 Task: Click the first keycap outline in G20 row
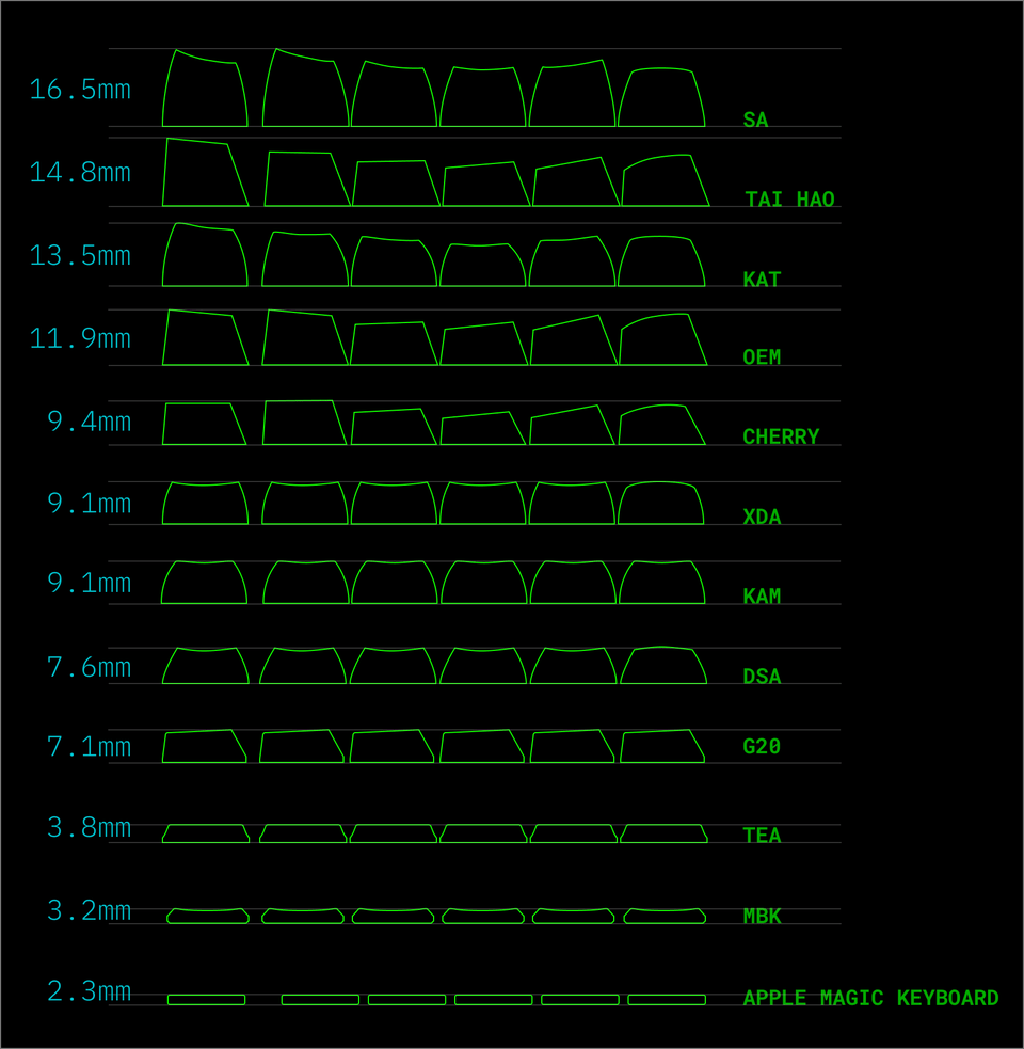tap(204, 746)
